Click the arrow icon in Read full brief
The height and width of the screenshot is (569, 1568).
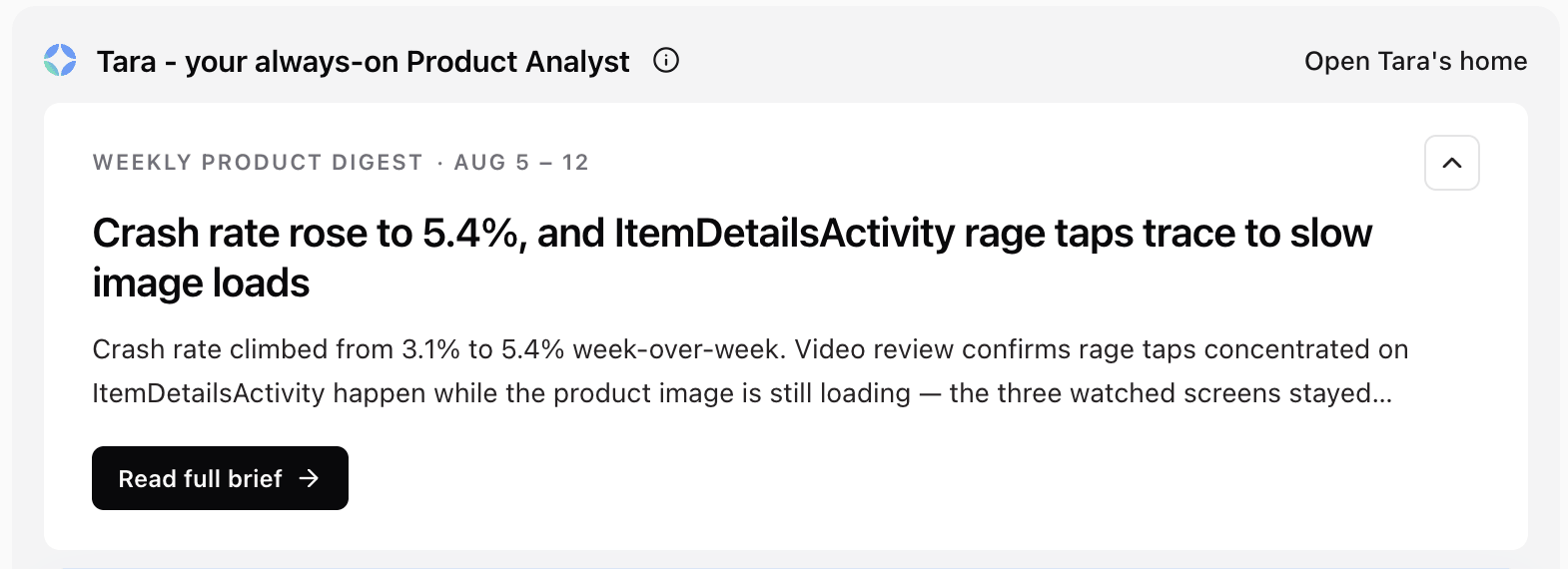(x=310, y=478)
